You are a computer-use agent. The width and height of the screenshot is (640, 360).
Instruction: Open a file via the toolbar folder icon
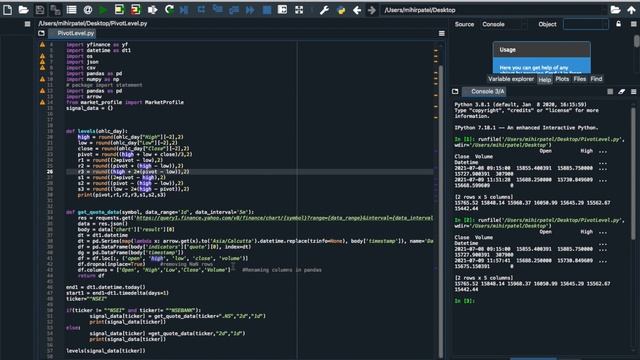point(24,10)
